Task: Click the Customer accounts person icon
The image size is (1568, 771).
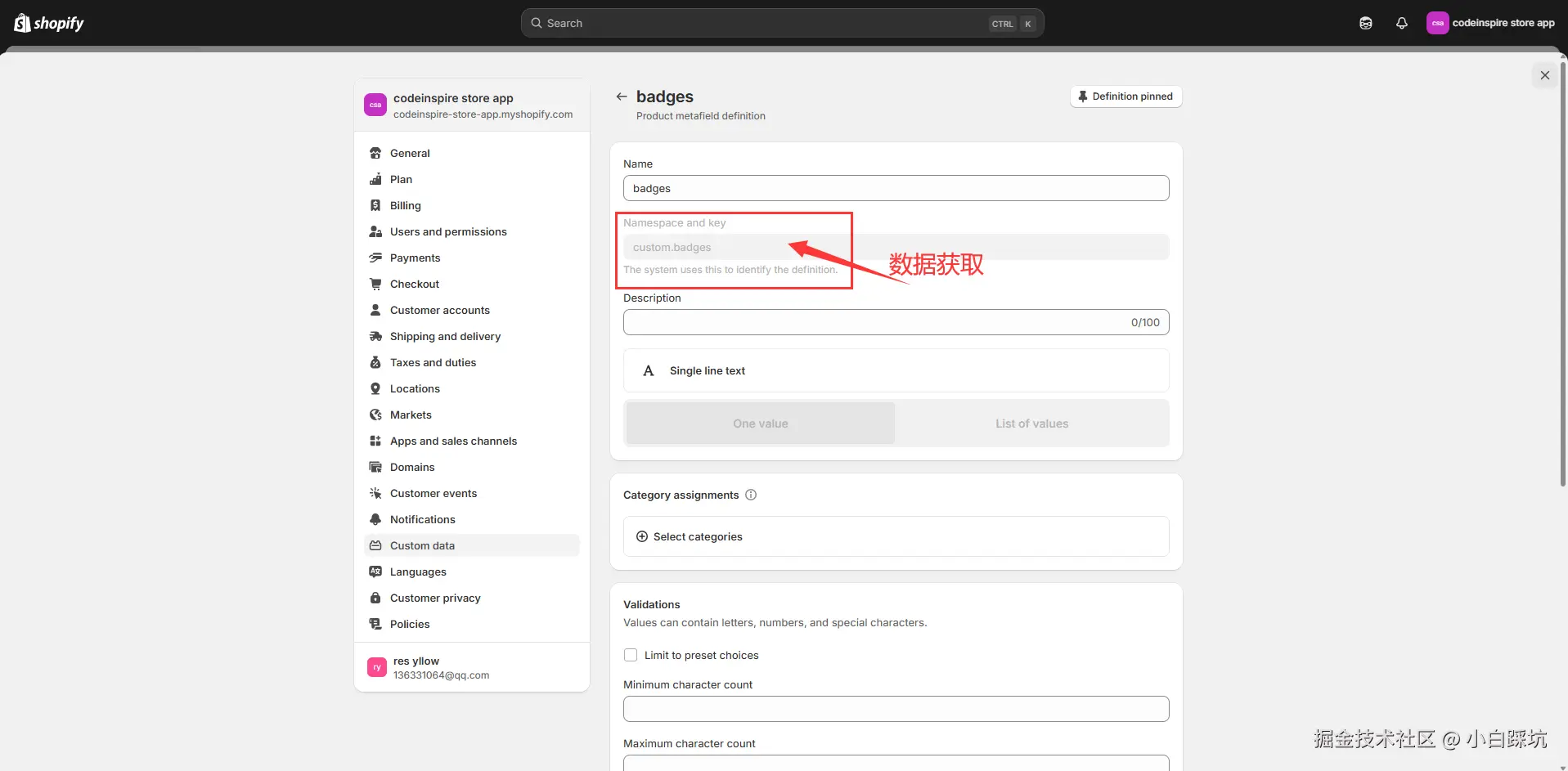Action: click(x=375, y=310)
